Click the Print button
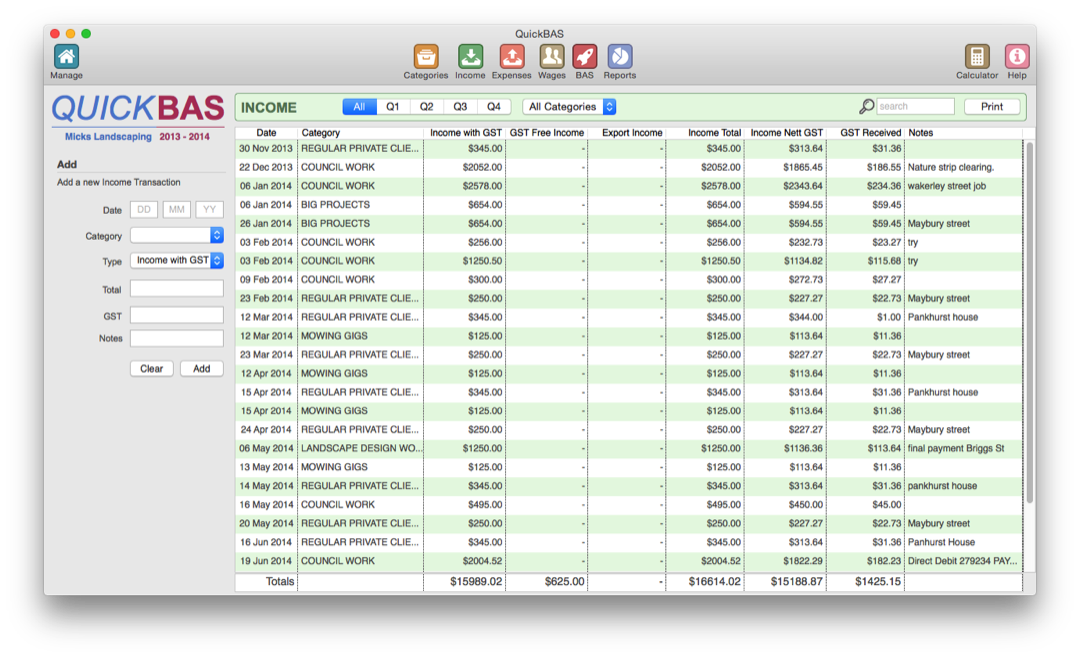This screenshot has width=1080, height=658. [x=992, y=106]
